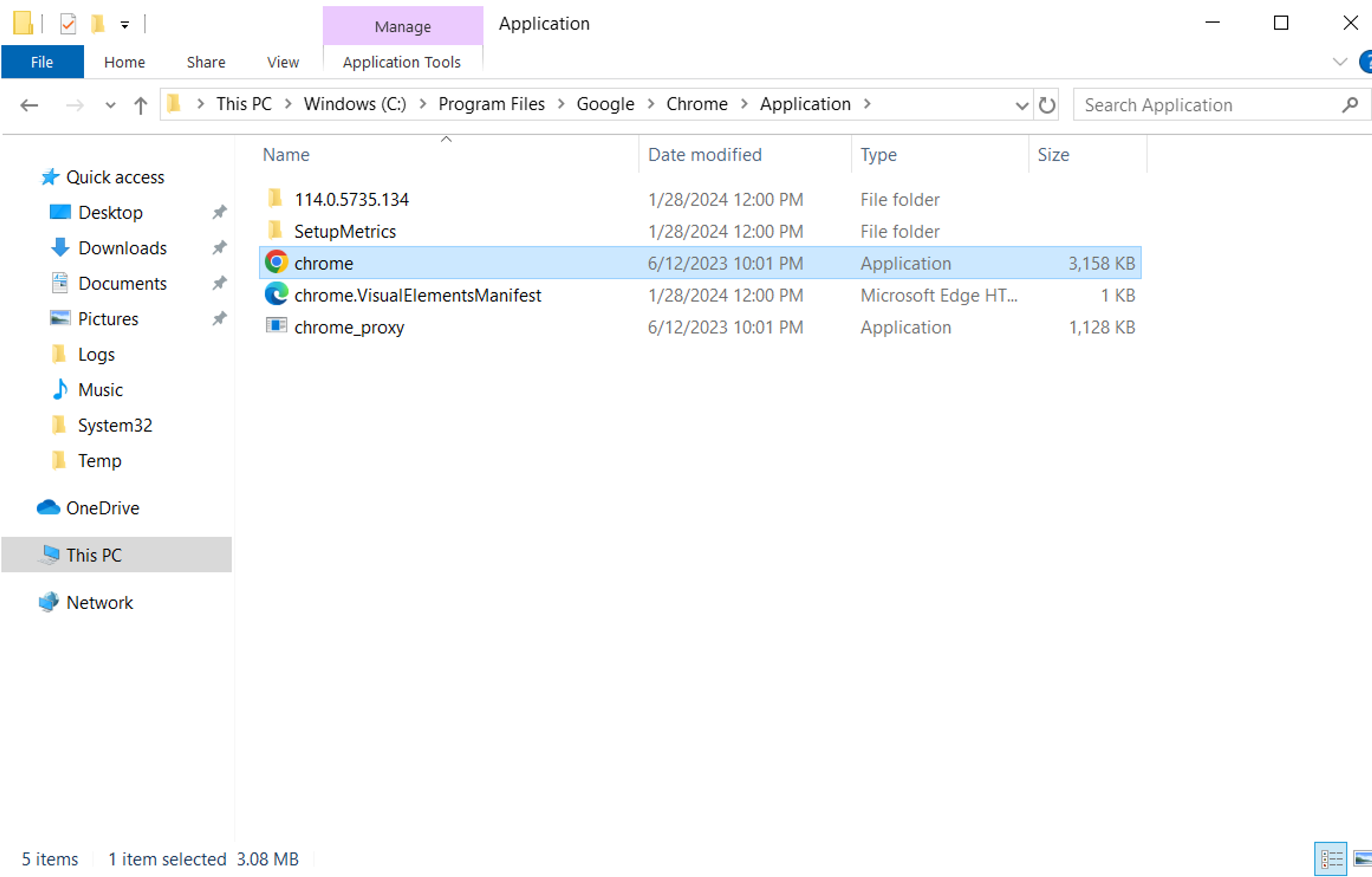1372x877 pixels.
Task: Click the pin icon next to Documents
Action: pyautogui.click(x=219, y=283)
